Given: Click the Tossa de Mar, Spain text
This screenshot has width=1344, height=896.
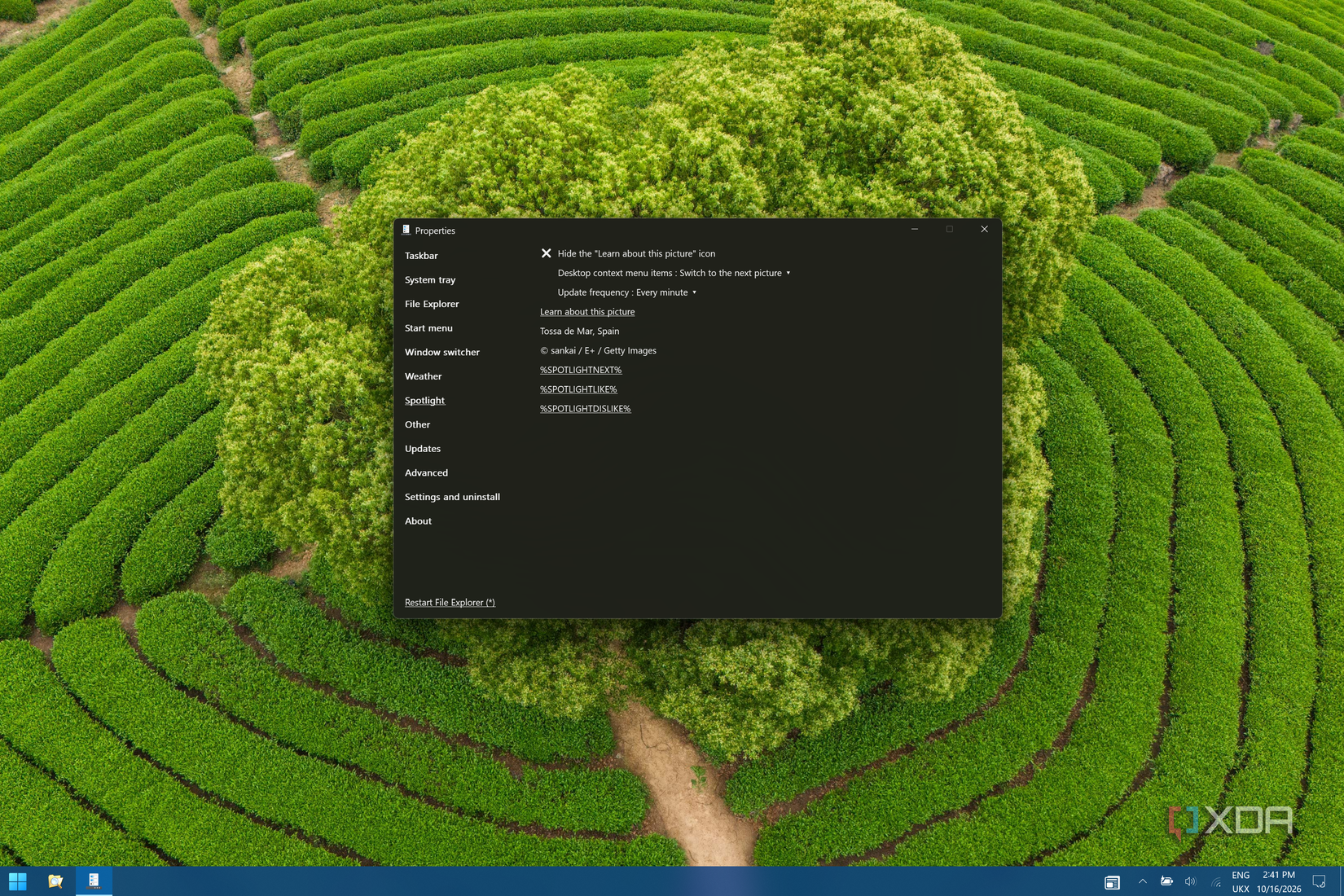Looking at the screenshot, I should [x=580, y=332].
